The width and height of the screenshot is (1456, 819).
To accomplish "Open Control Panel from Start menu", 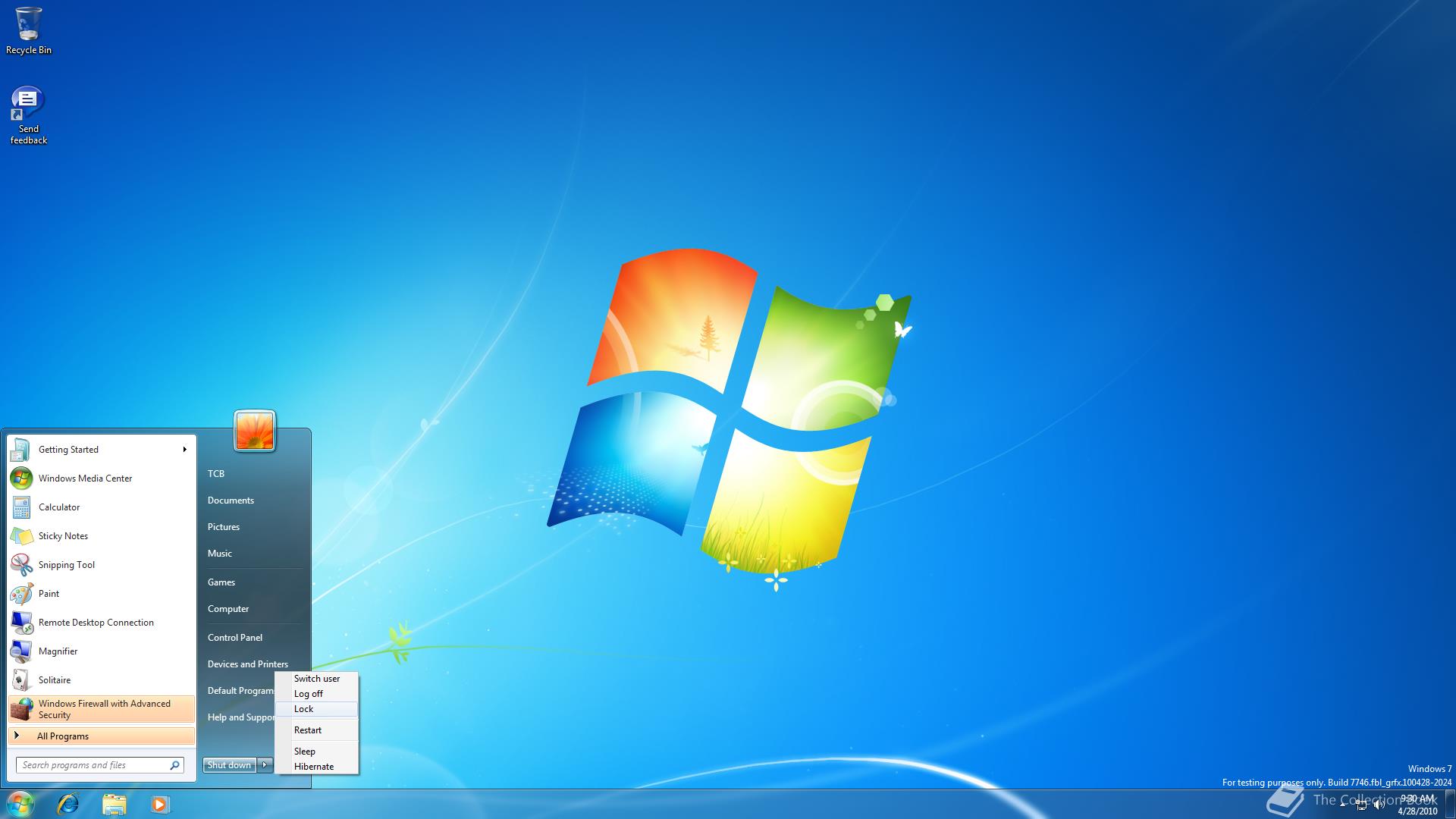I will click(x=235, y=638).
